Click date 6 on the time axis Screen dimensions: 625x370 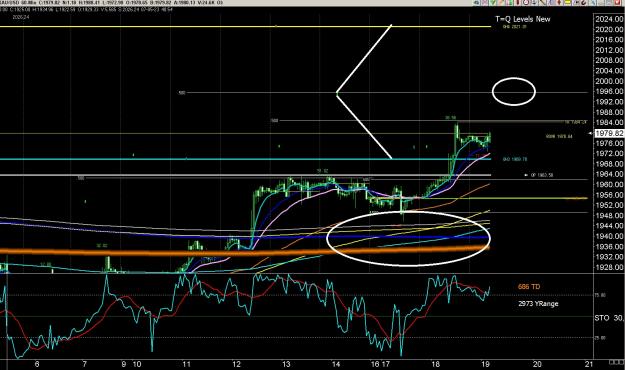(37, 364)
